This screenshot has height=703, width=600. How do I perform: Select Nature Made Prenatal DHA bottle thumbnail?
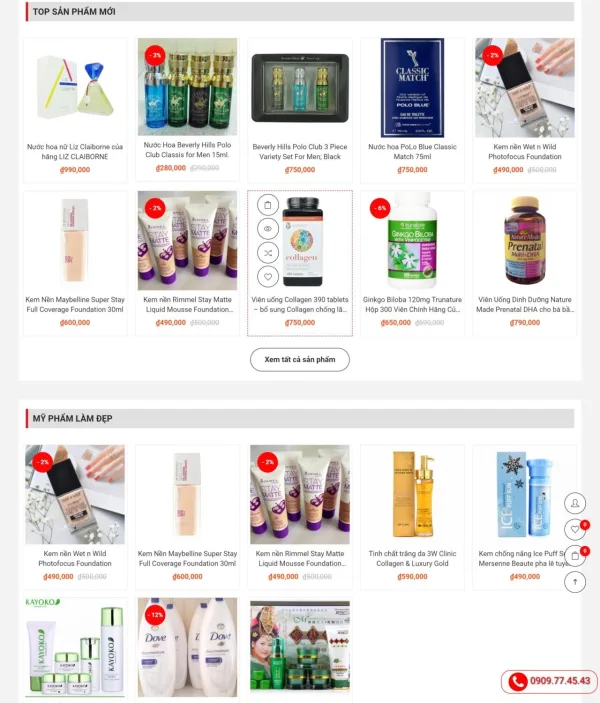click(525, 241)
